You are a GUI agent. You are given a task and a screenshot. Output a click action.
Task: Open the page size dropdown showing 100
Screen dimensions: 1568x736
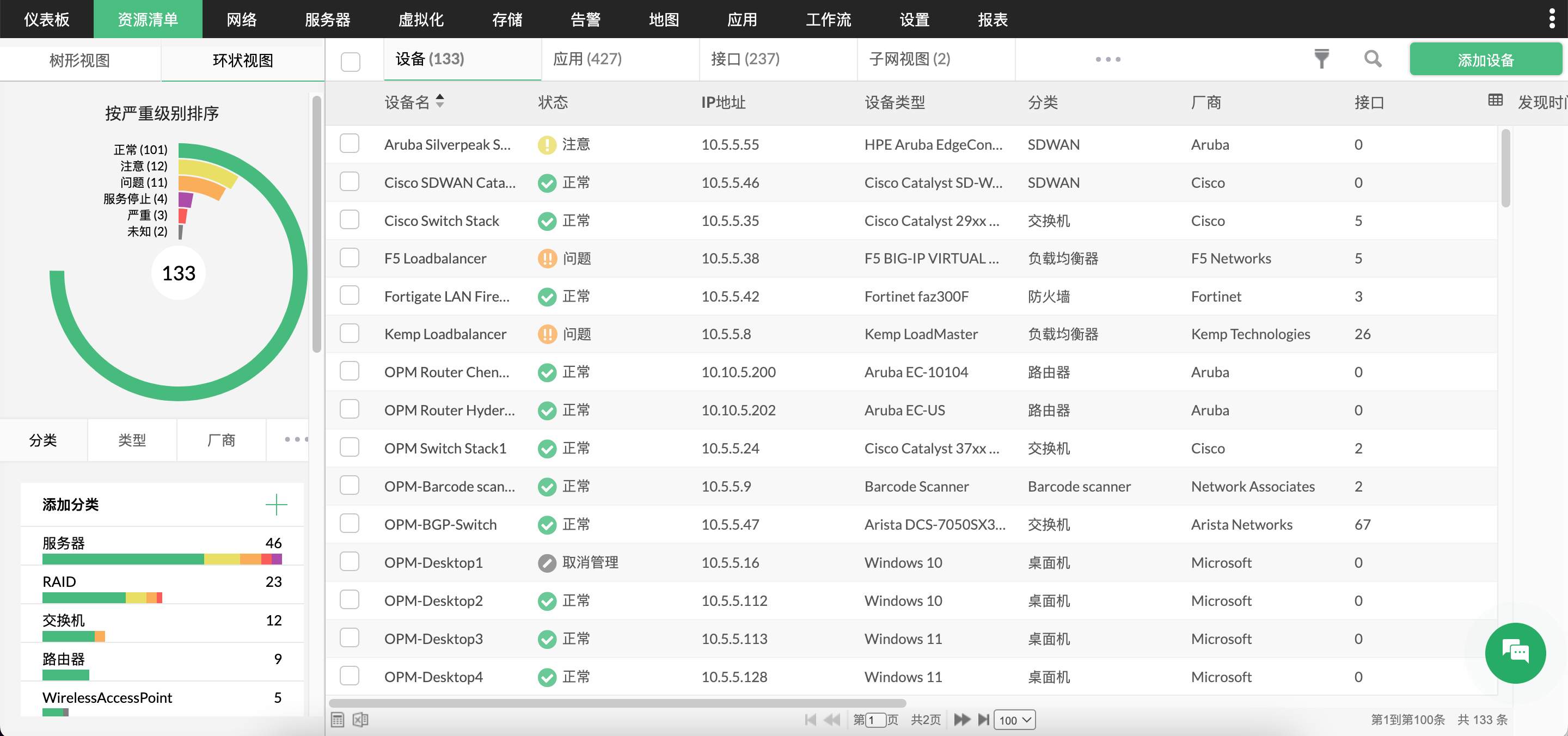[1013, 720]
